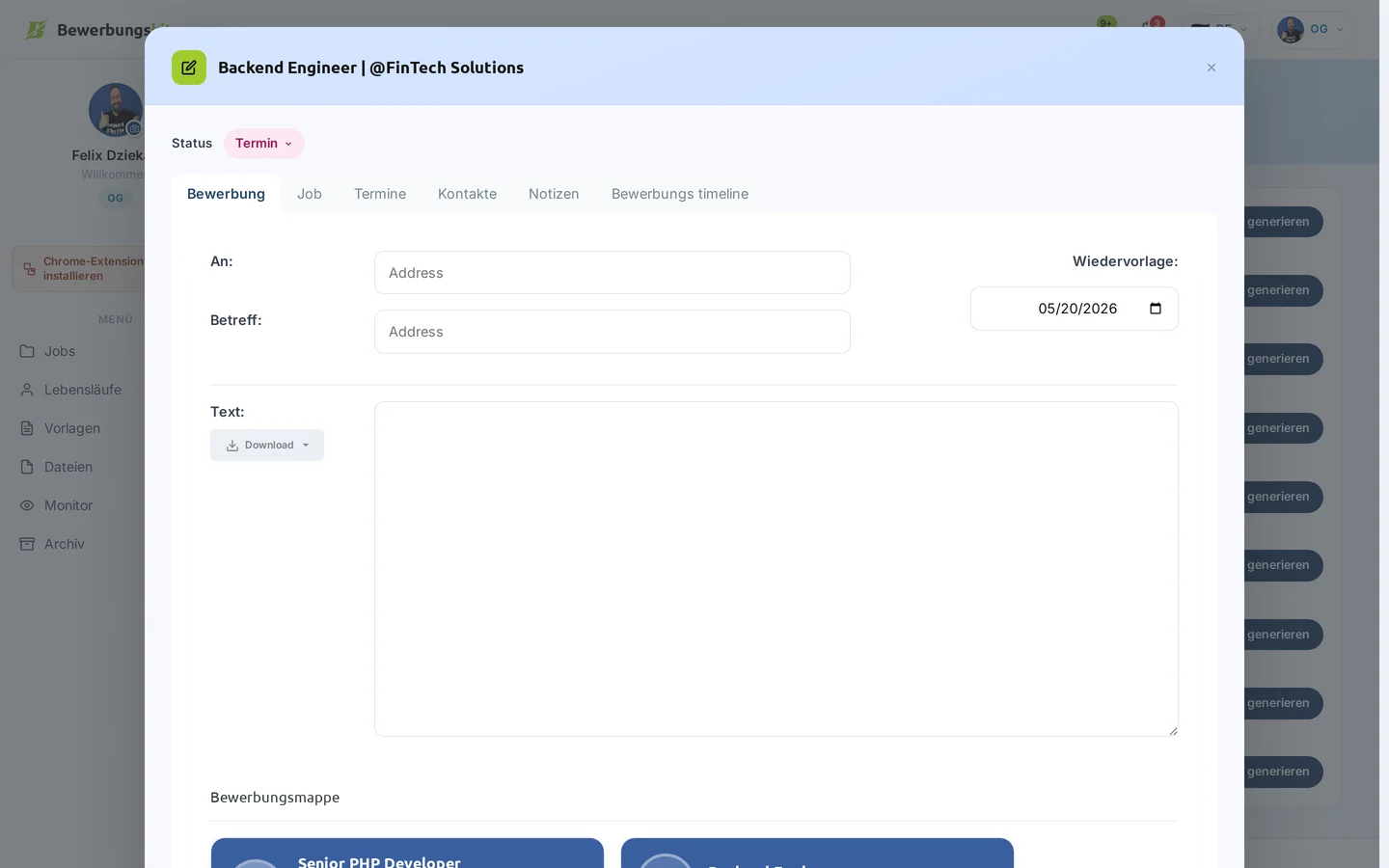Viewport: 1389px width, 868px height.
Task: Open the Bewerbungs timeline tab
Action: click(x=680, y=194)
